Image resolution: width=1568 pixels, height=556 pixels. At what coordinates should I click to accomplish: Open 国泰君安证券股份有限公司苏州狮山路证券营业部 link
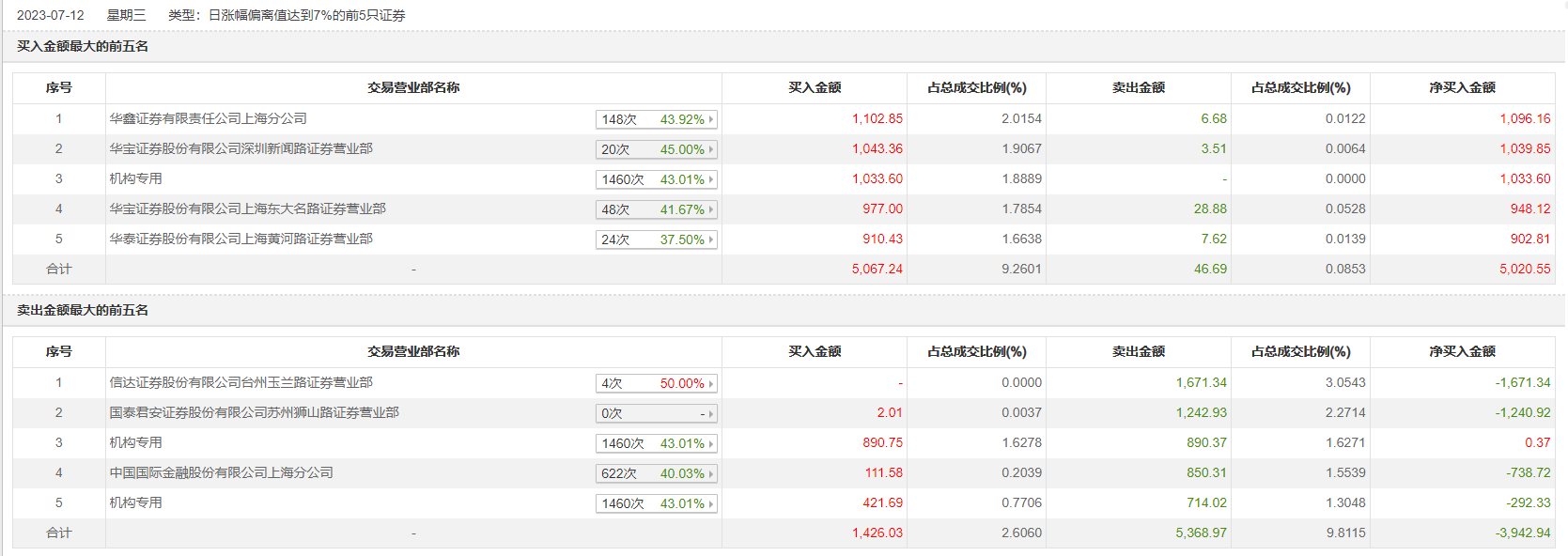click(x=254, y=413)
